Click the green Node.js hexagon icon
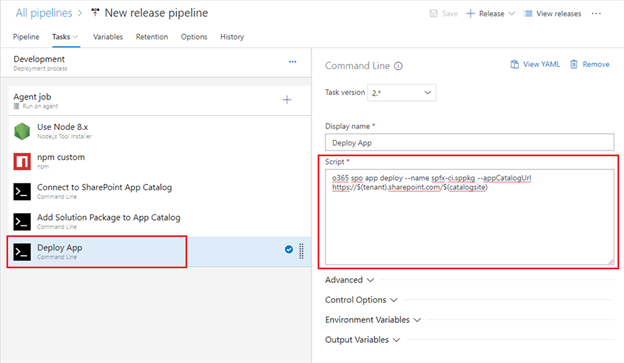Screen dimensions: 624x363 22,131
